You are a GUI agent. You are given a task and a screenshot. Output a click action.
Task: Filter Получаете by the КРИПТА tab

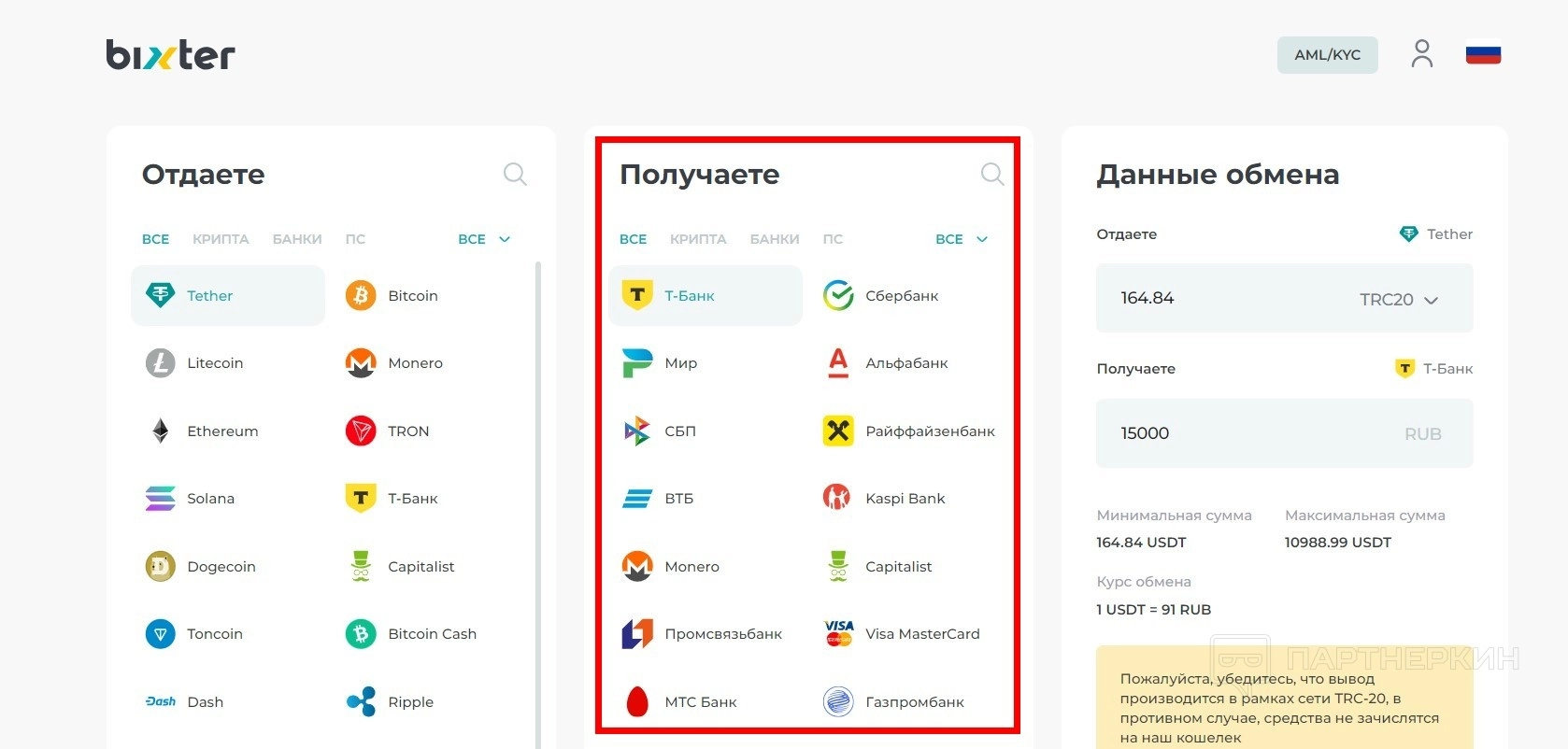pos(698,239)
